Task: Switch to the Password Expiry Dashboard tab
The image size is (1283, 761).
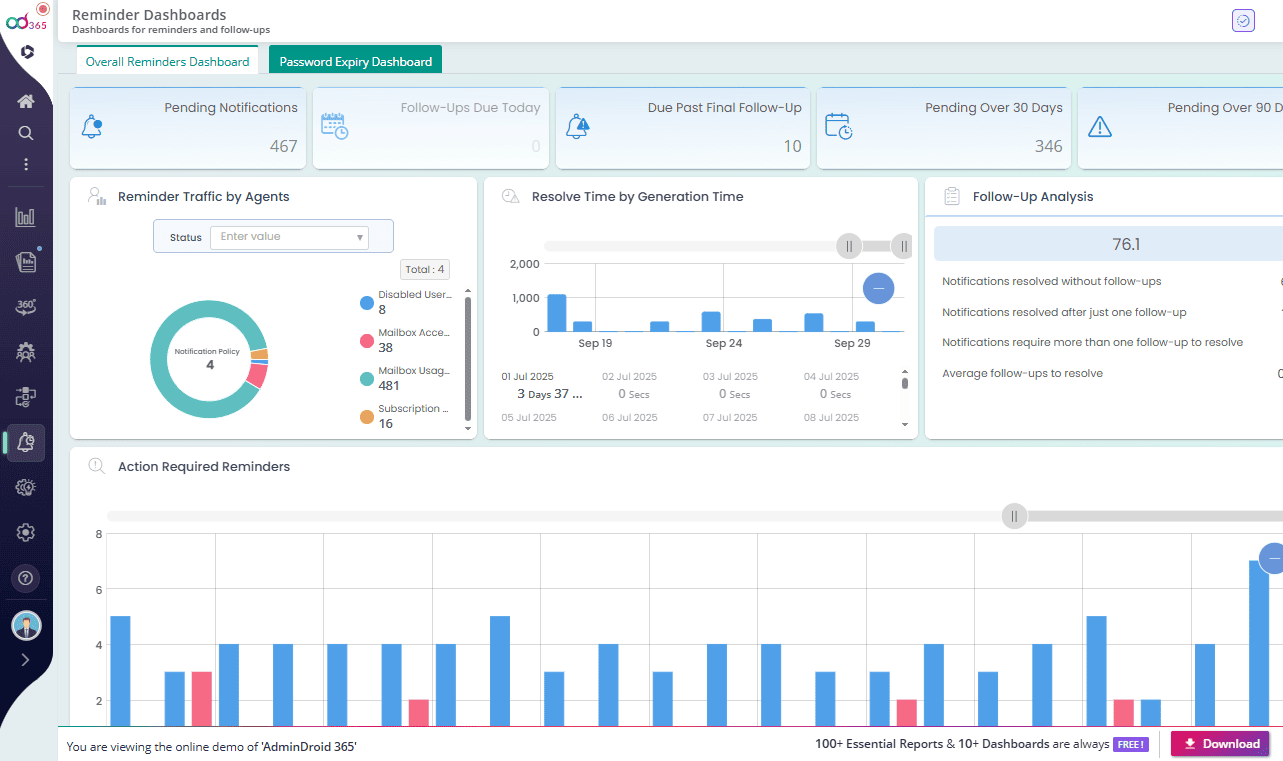Action: 355,59
